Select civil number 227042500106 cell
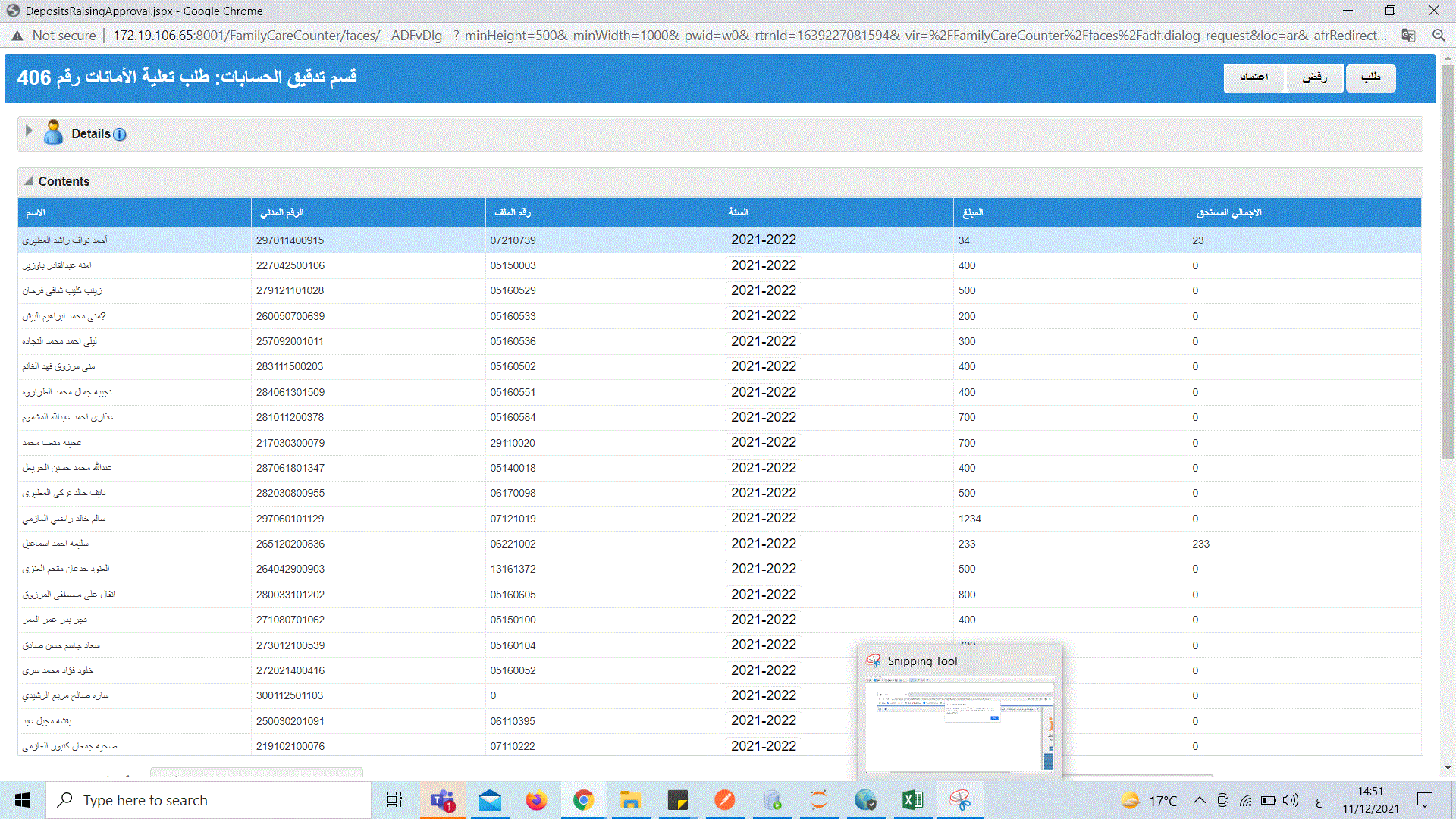The height and width of the screenshot is (819, 1456). coord(369,265)
